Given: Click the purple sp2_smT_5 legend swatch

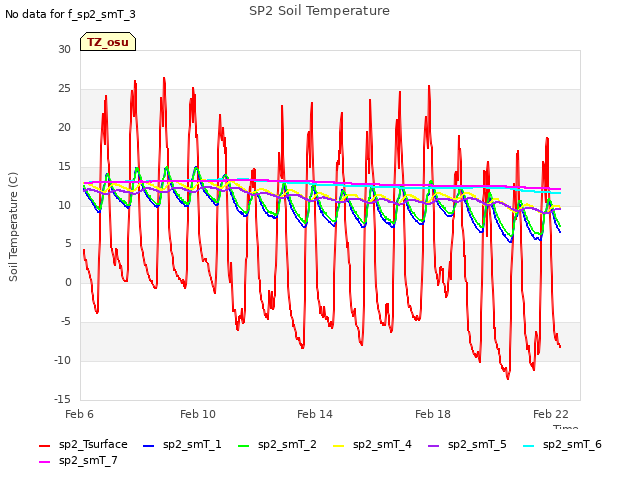Looking at the screenshot, I should [434, 446].
